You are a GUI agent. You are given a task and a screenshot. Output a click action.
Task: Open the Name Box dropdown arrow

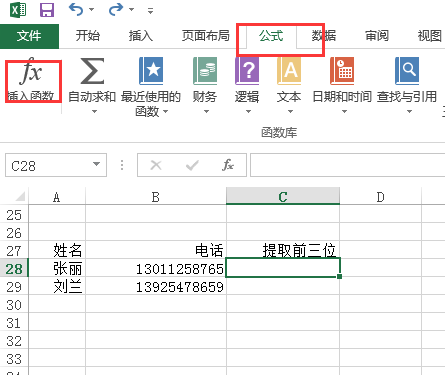tap(97, 164)
